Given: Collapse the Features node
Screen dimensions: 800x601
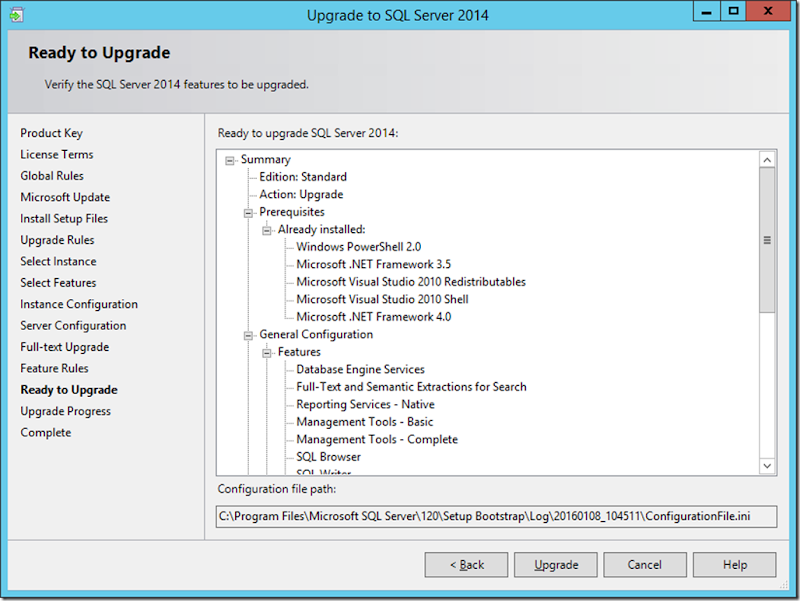Looking at the screenshot, I should (x=266, y=353).
